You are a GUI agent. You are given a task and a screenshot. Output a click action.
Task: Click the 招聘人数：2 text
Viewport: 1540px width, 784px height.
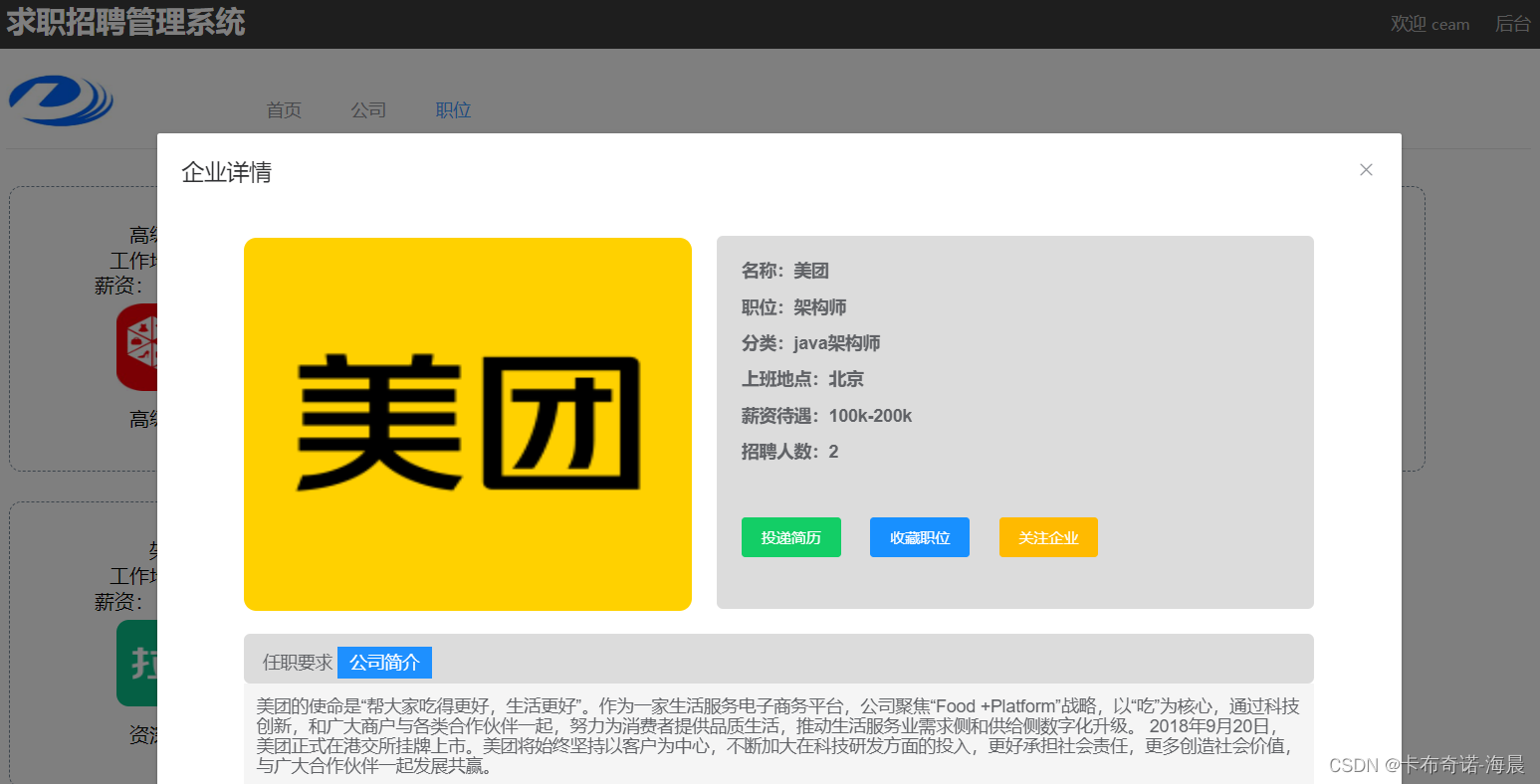tap(790, 452)
